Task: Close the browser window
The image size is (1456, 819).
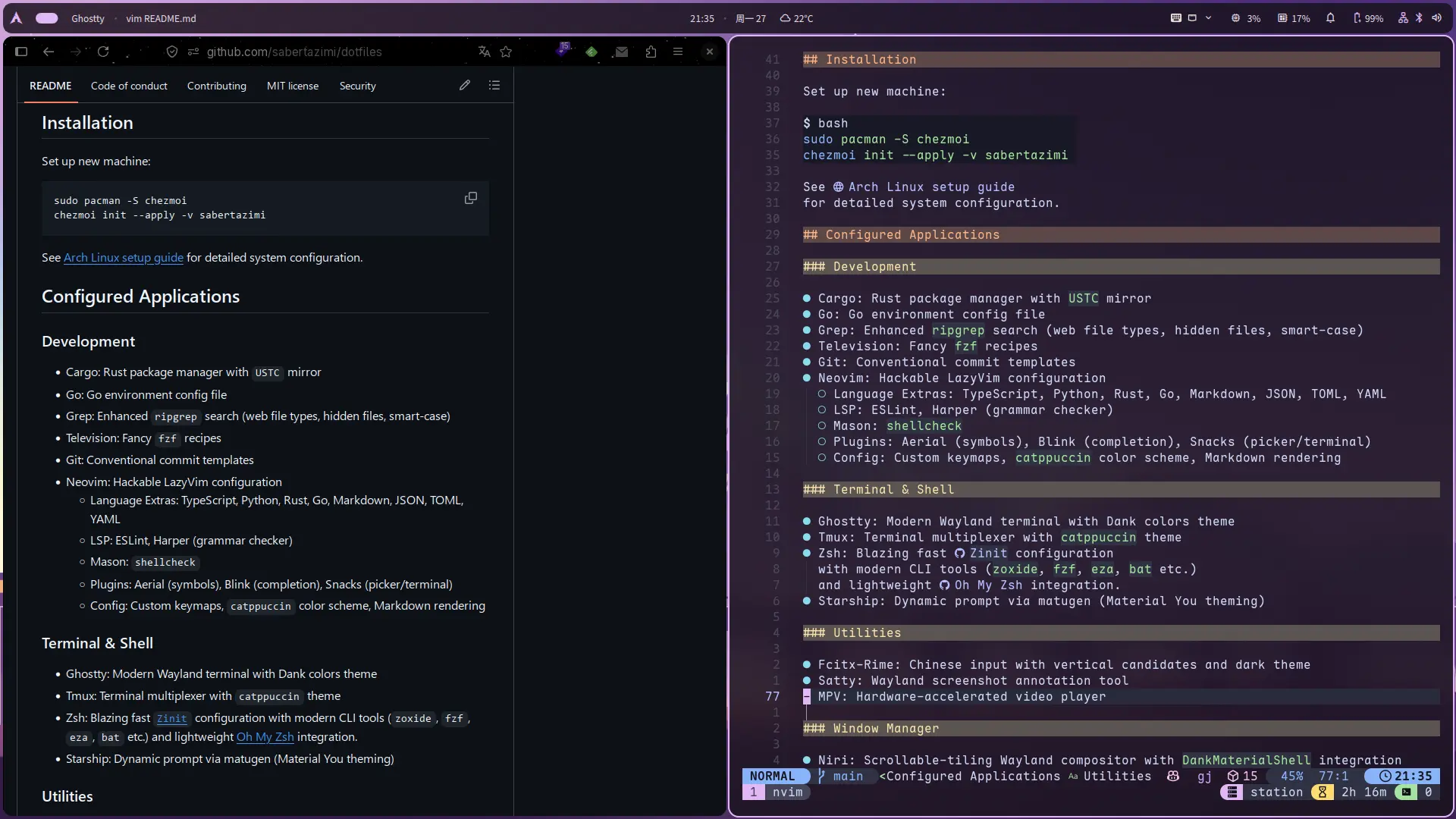Action: click(710, 52)
